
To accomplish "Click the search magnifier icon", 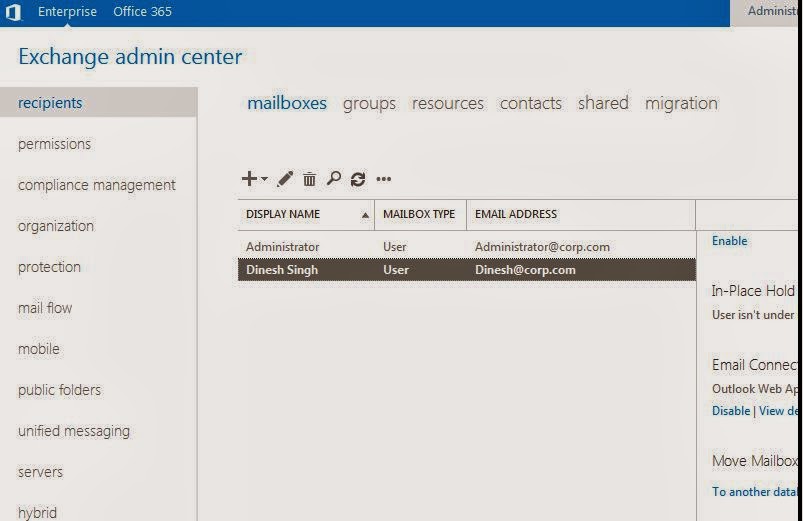I will [x=334, y=178].
